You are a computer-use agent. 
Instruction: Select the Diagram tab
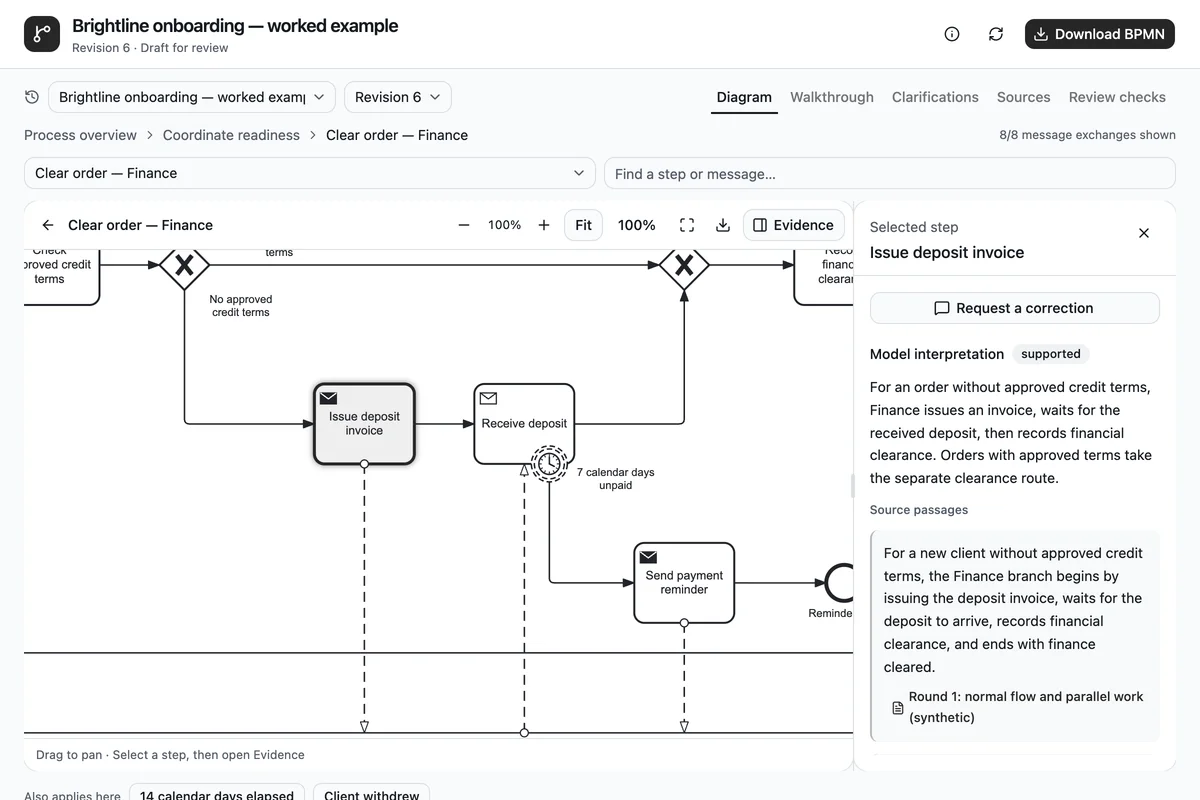(x=744, y=97)
